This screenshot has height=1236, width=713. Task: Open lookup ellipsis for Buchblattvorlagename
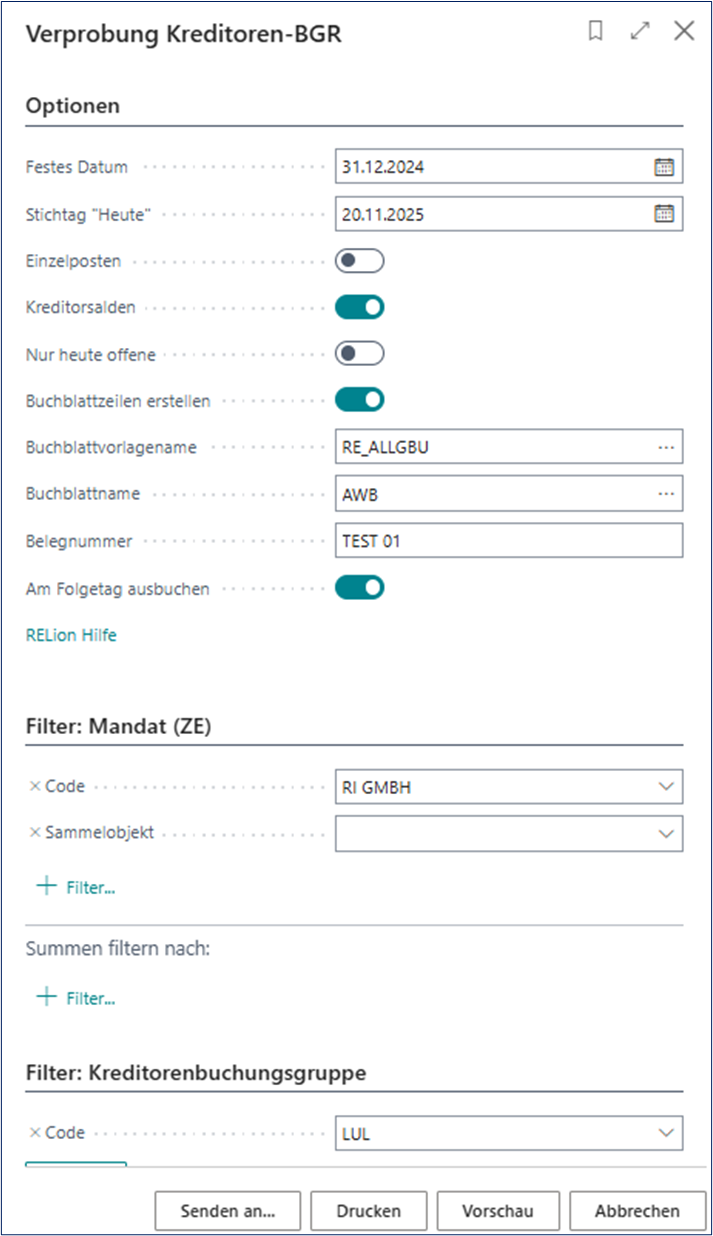(x=666, y=447)
